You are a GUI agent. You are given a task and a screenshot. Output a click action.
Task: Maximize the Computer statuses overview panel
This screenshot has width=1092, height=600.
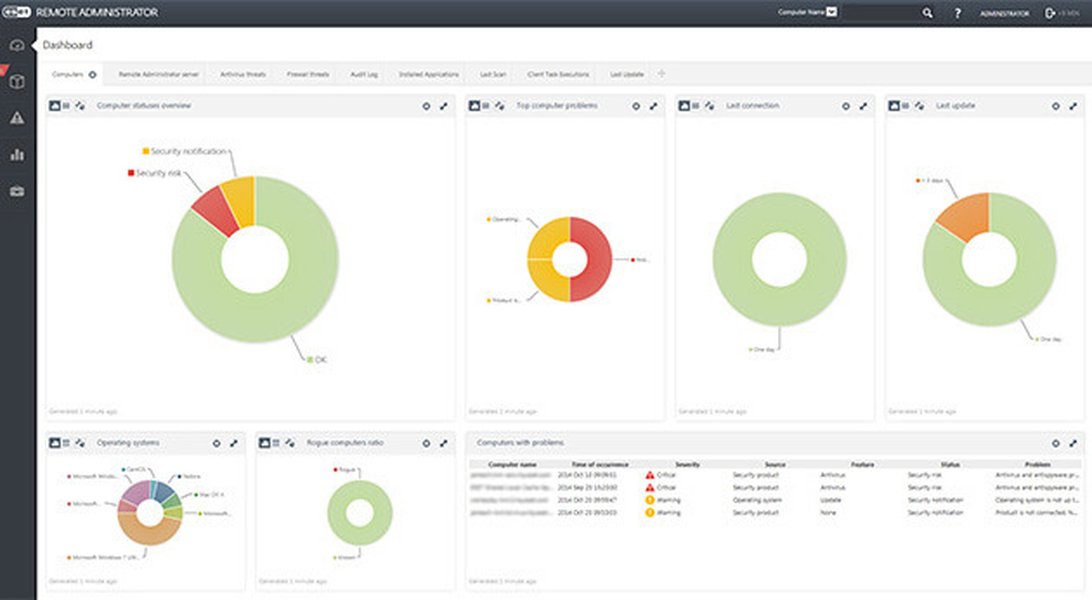click(444, 106)
